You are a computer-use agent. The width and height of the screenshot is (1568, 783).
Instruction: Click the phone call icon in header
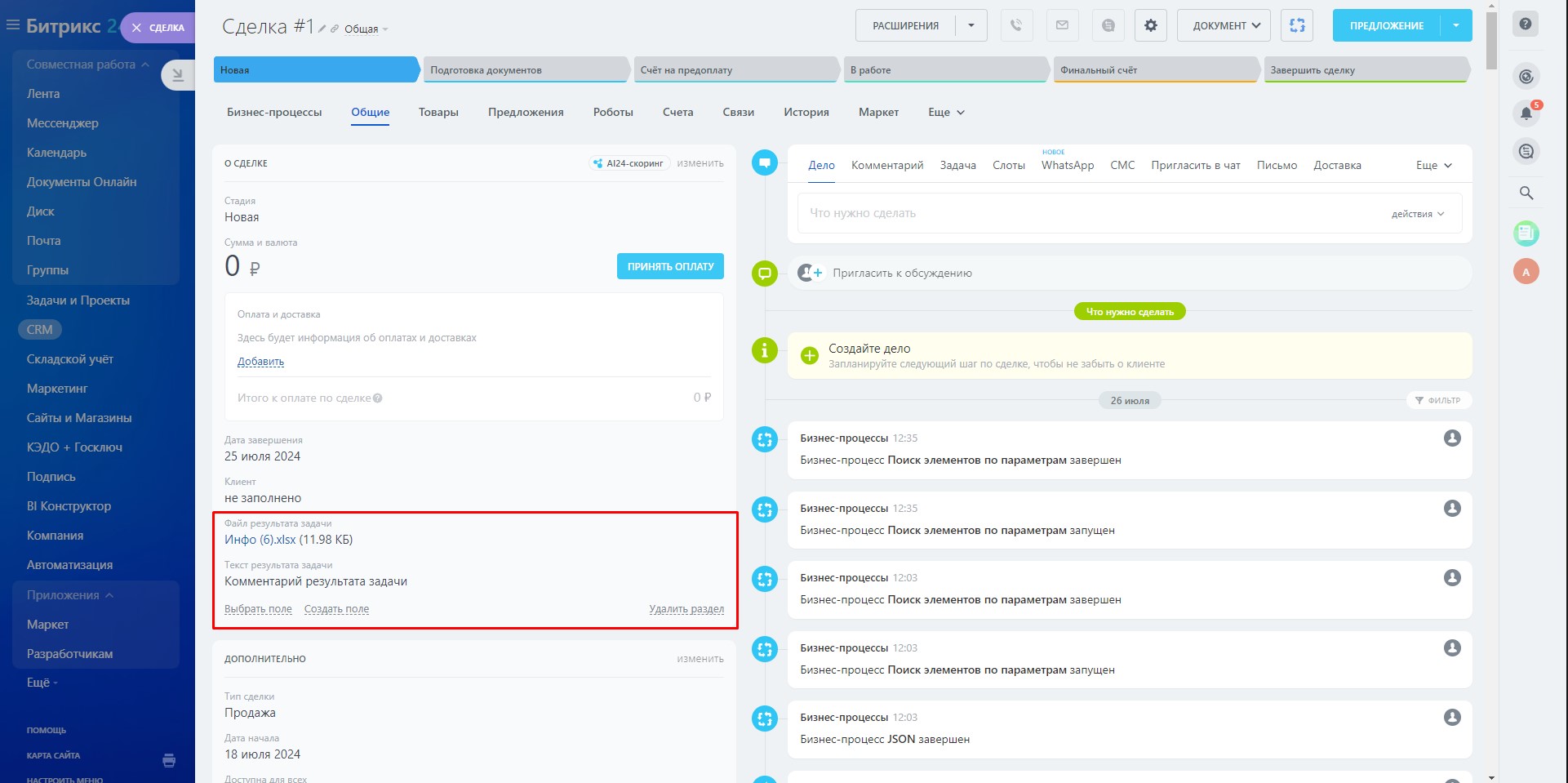coord(1016,25)
